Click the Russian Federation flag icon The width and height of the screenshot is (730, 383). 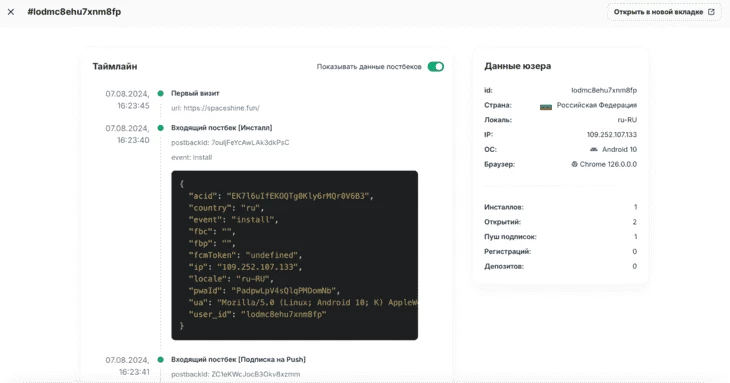coord(546,107)
